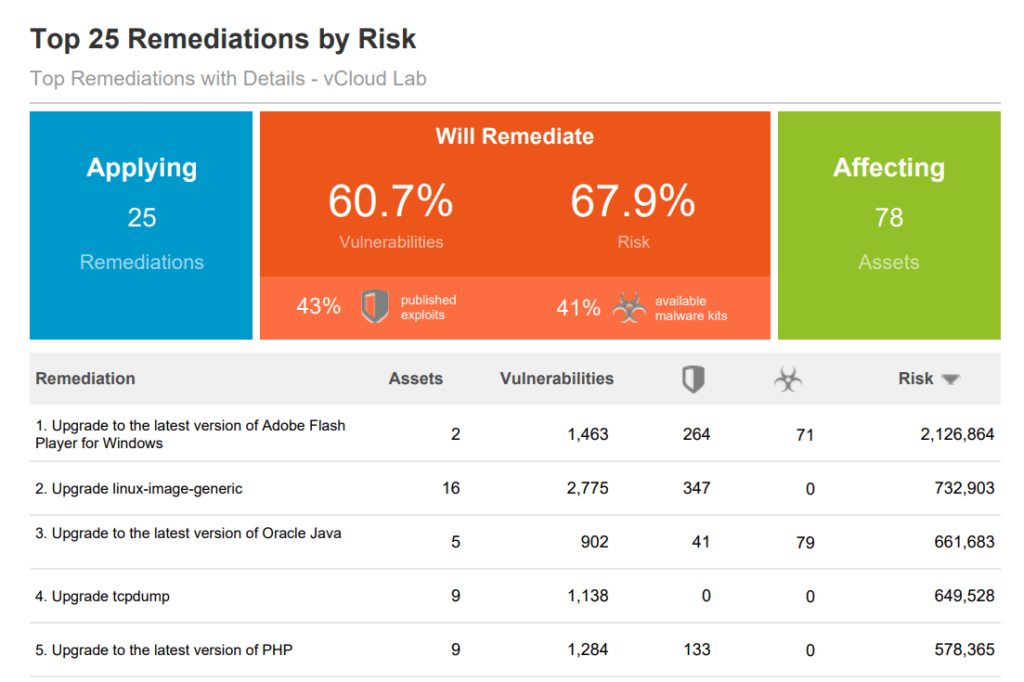Select the PHP upgrade remediation

(x=164, y=650)
